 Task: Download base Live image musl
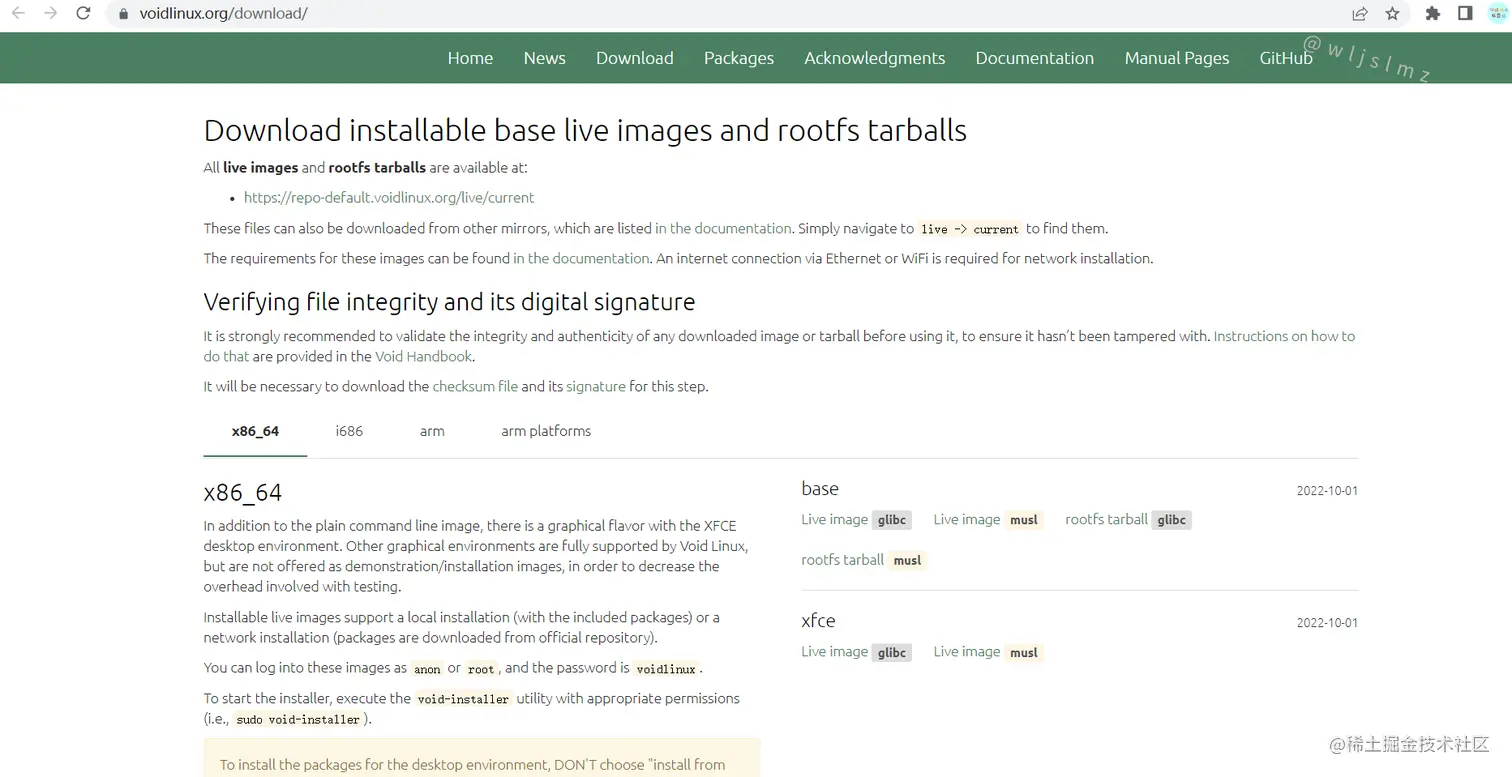(988, 520)
